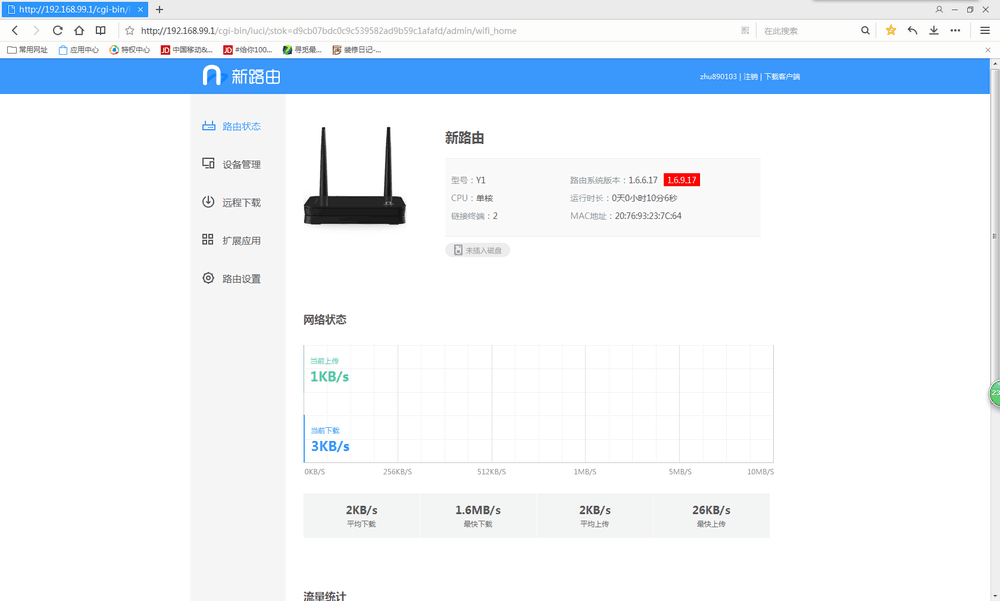Click the zhu890103 username link
Viewport: 1000px width, 601px height.
tap(718, 77)
